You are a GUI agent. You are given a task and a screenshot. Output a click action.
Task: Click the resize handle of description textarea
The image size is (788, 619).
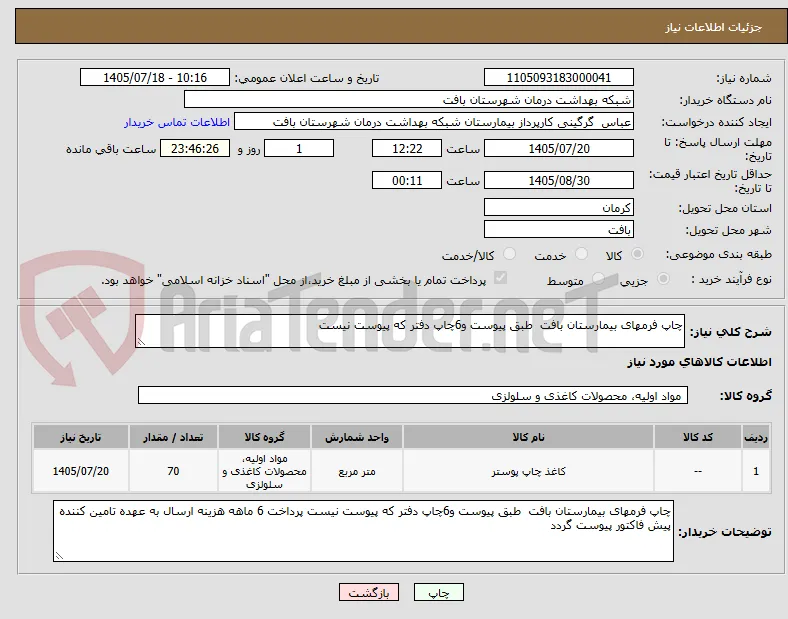pyautogui.click(x=141, y=342)
